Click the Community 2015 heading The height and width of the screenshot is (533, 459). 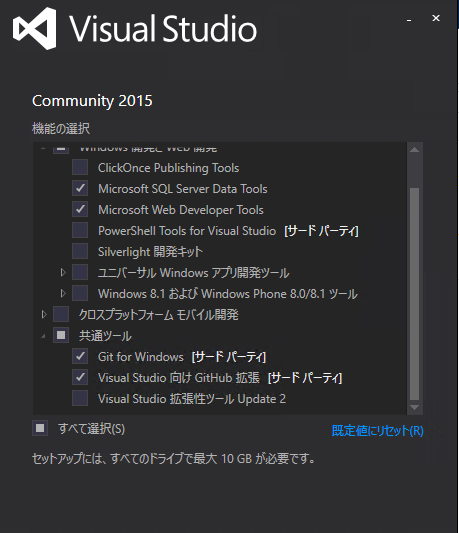pyautogui.click(x=92, y=101)
